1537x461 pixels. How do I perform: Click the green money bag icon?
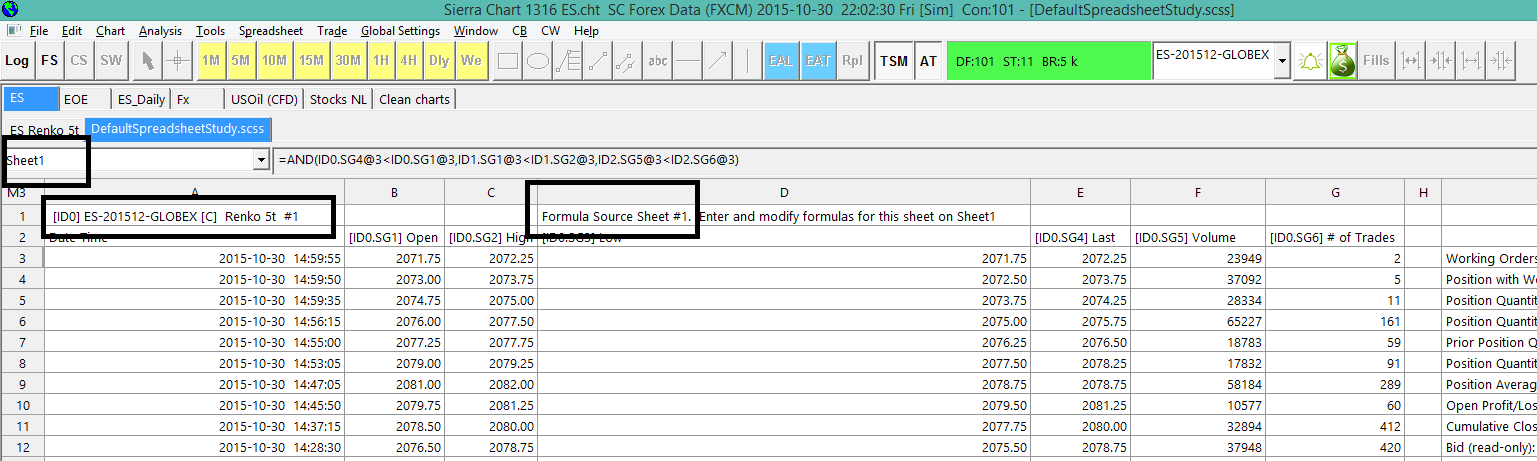click(1342, 61)
